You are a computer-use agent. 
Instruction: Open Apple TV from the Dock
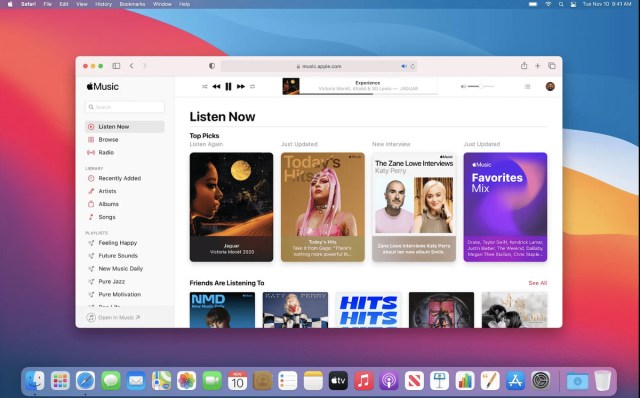338,381
